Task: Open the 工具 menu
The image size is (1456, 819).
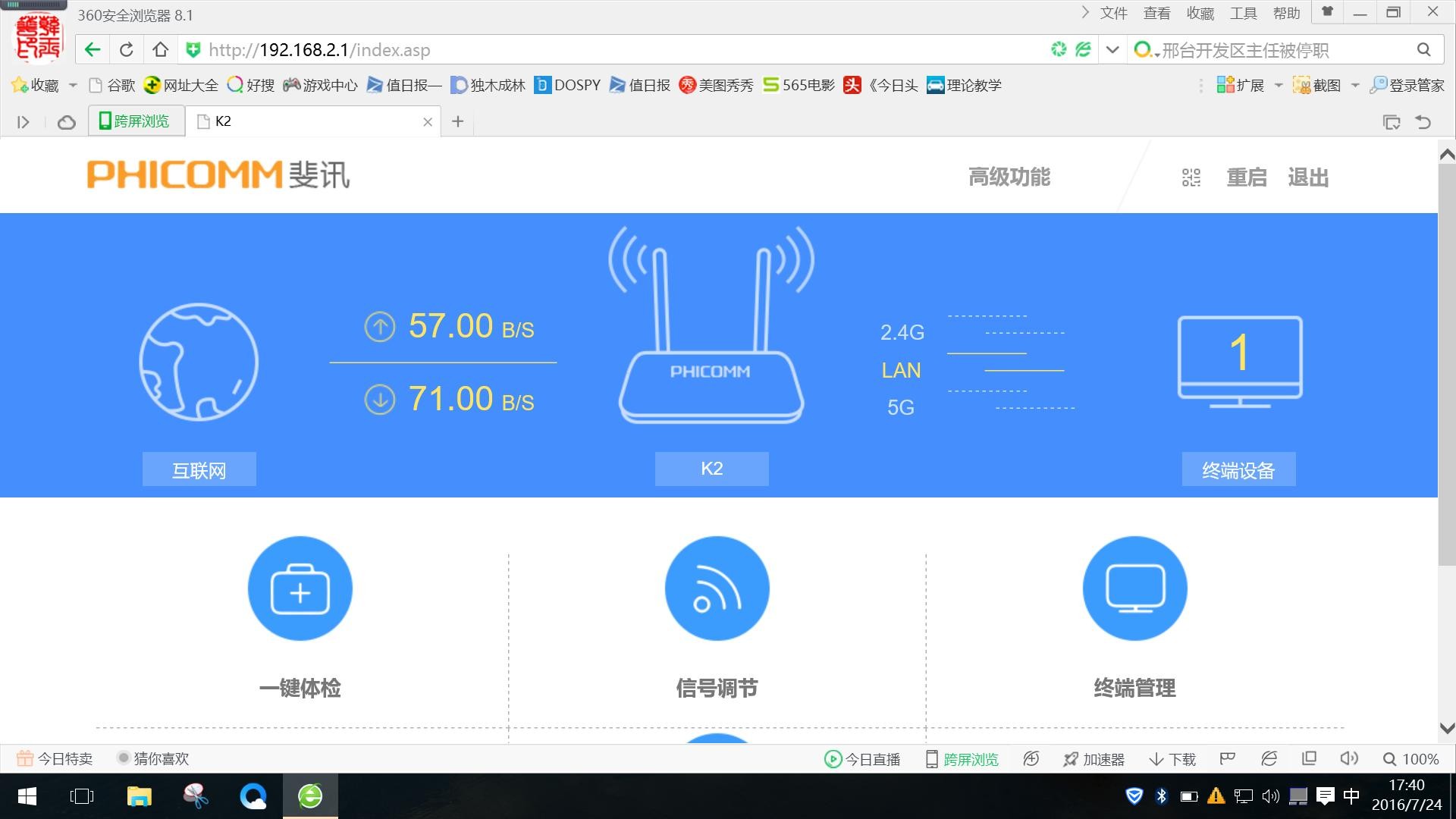Action: point(1243,13)
